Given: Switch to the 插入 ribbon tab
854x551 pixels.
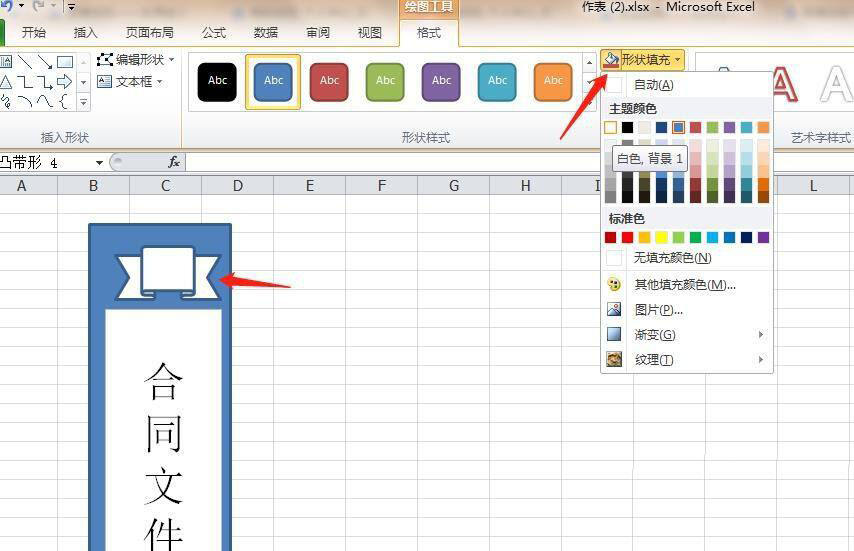Looking at the screenshot, I should point(86,32).
